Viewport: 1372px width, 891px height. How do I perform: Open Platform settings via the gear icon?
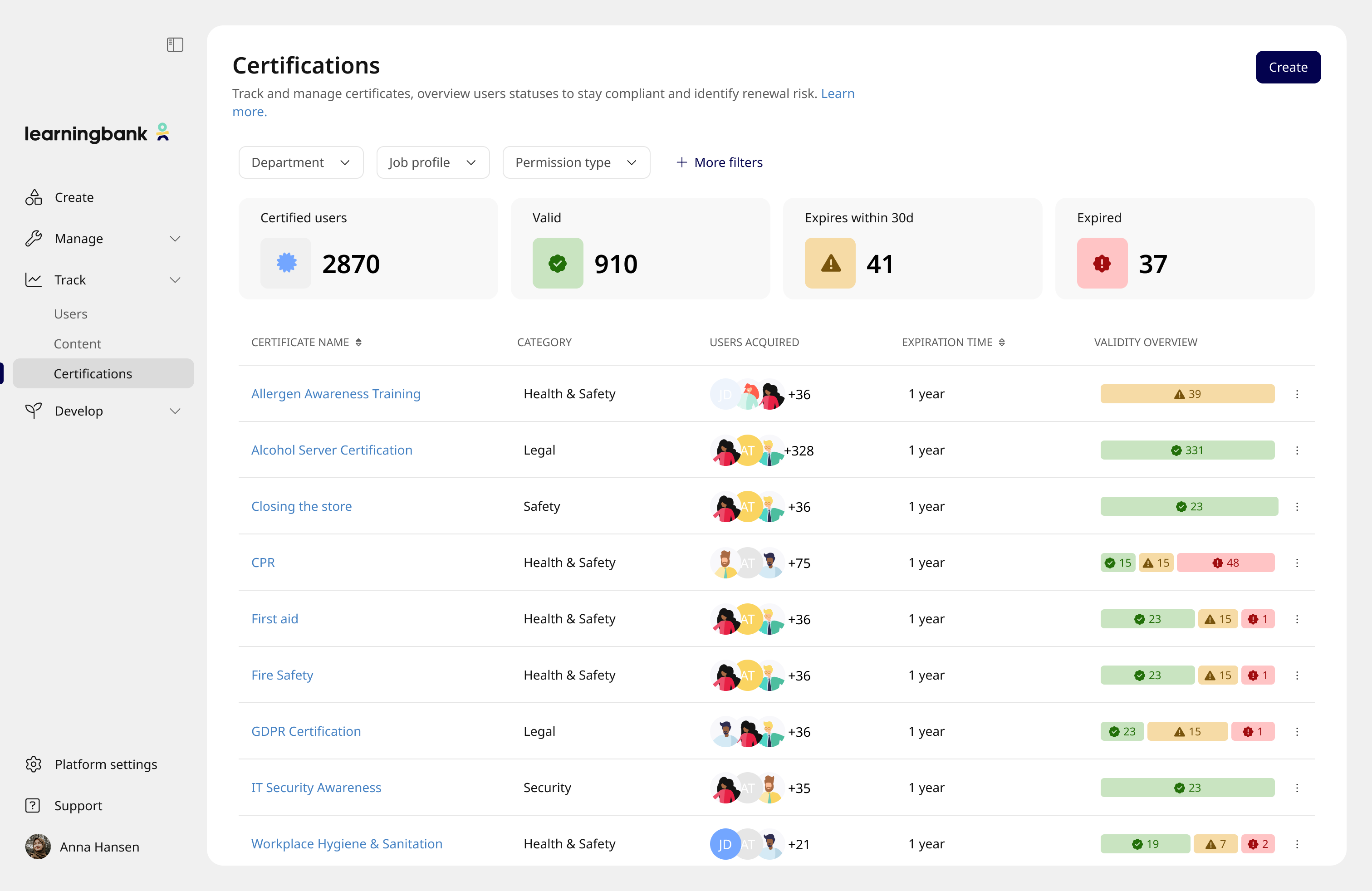pos(33,764)
